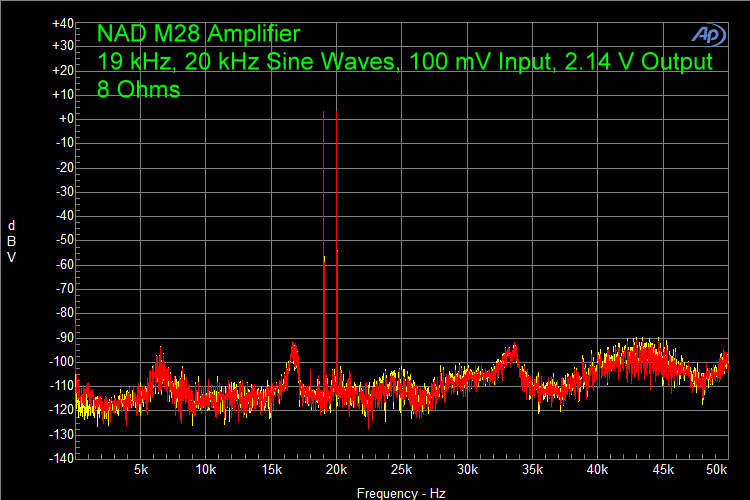The height and width of the screenshot is (500, 750).
Task: Select the +0 y-axis tick label
Action: coord(64,119)
